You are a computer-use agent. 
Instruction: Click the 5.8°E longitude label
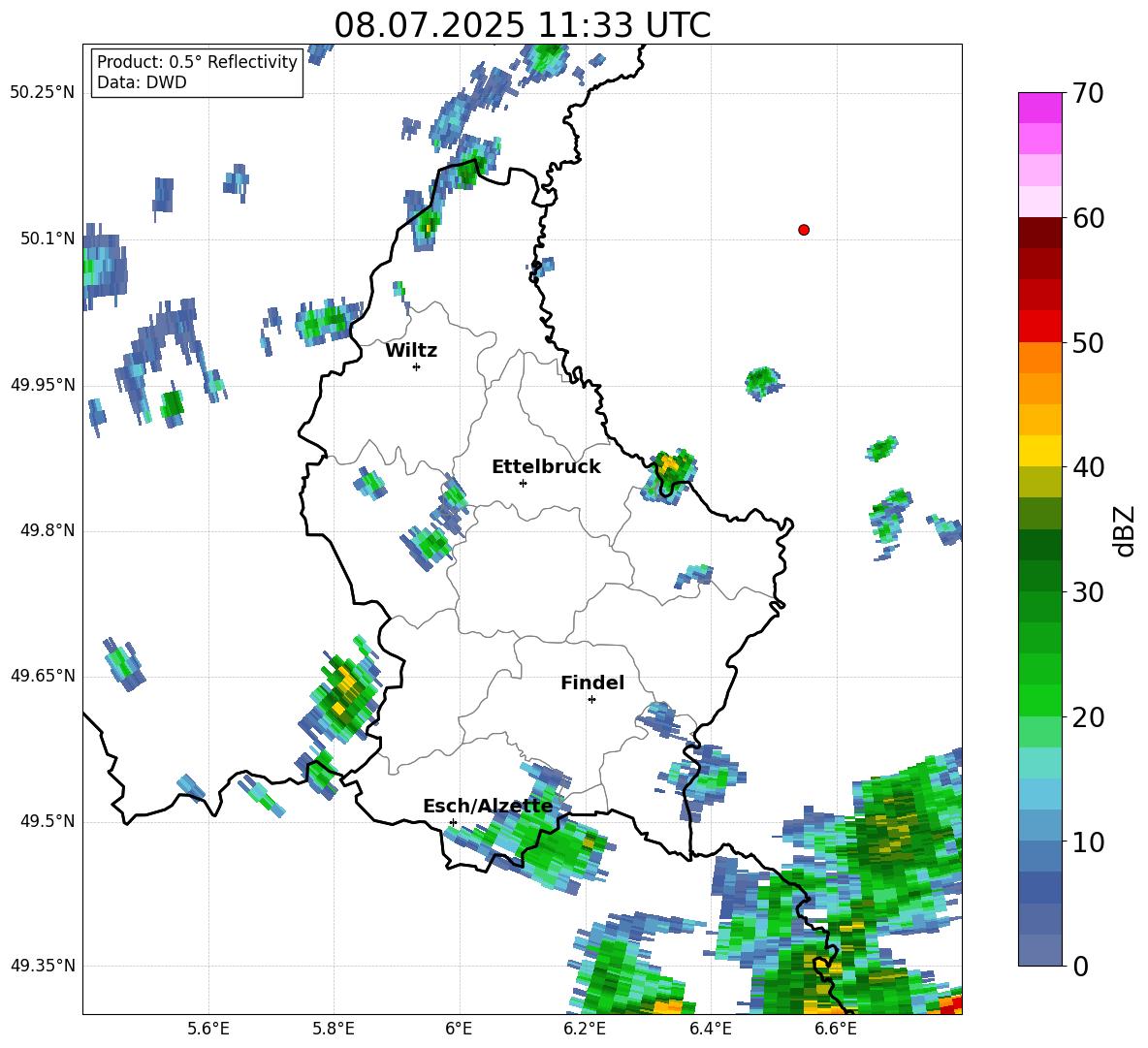334,1029
